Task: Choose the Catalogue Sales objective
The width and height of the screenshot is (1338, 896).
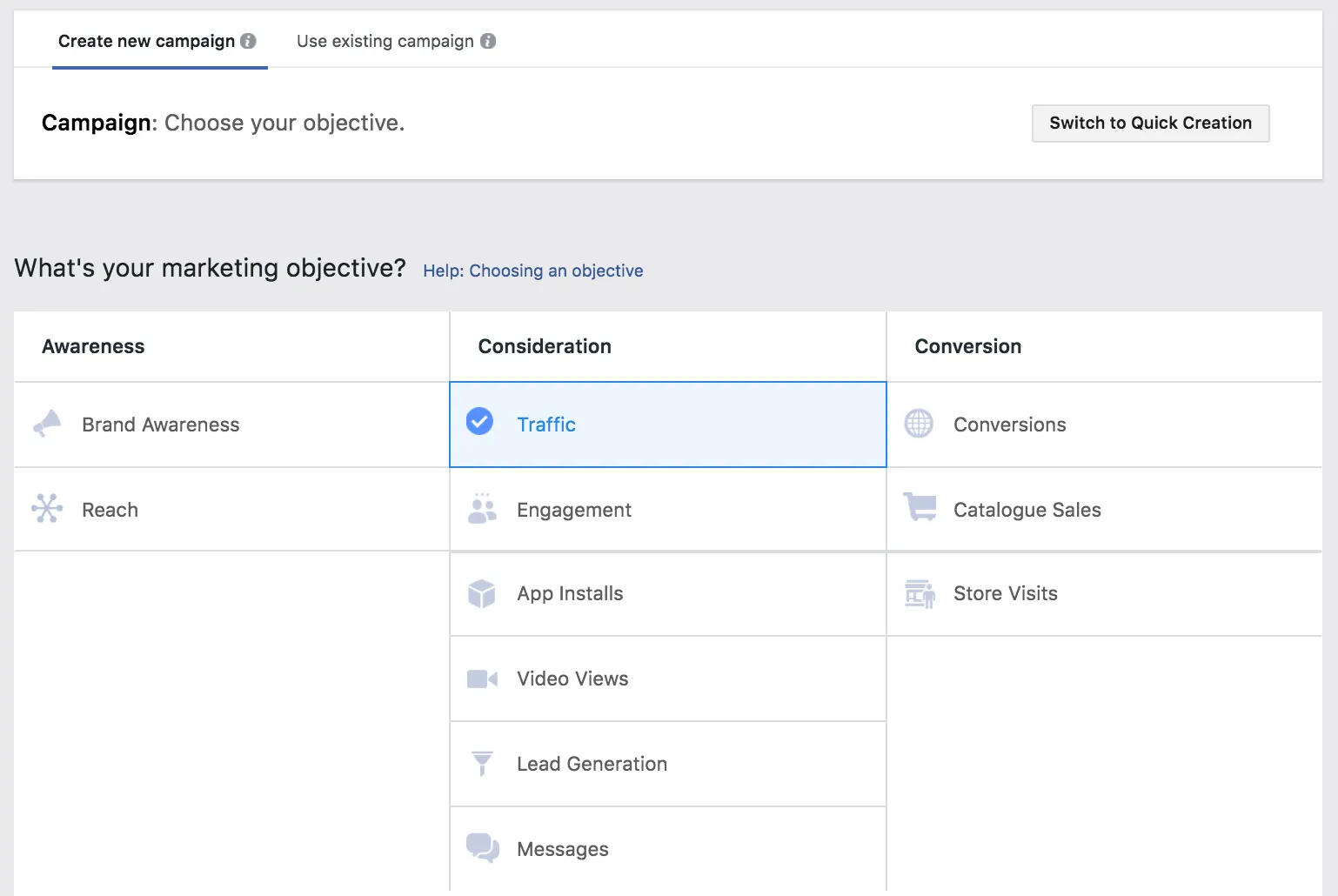Action: [x=1105, y=510]
